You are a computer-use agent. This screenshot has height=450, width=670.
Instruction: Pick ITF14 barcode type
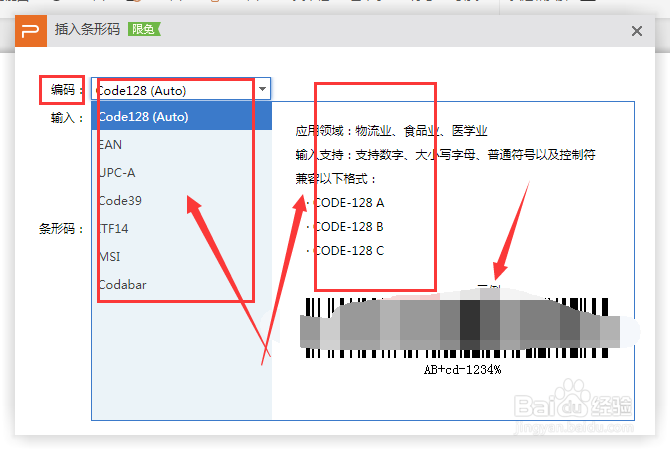click(182, 229)
